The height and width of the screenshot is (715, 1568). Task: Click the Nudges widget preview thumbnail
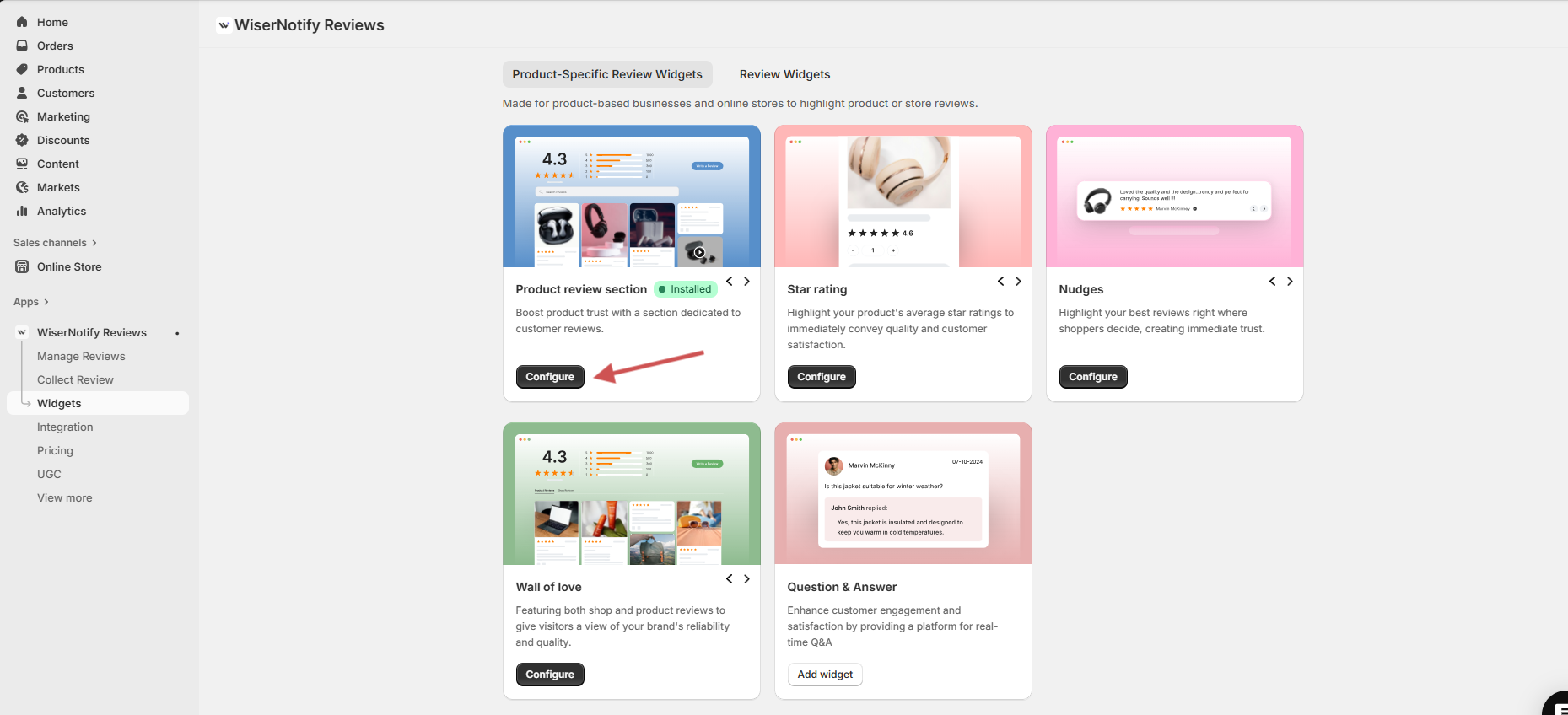coord(1174,196)
